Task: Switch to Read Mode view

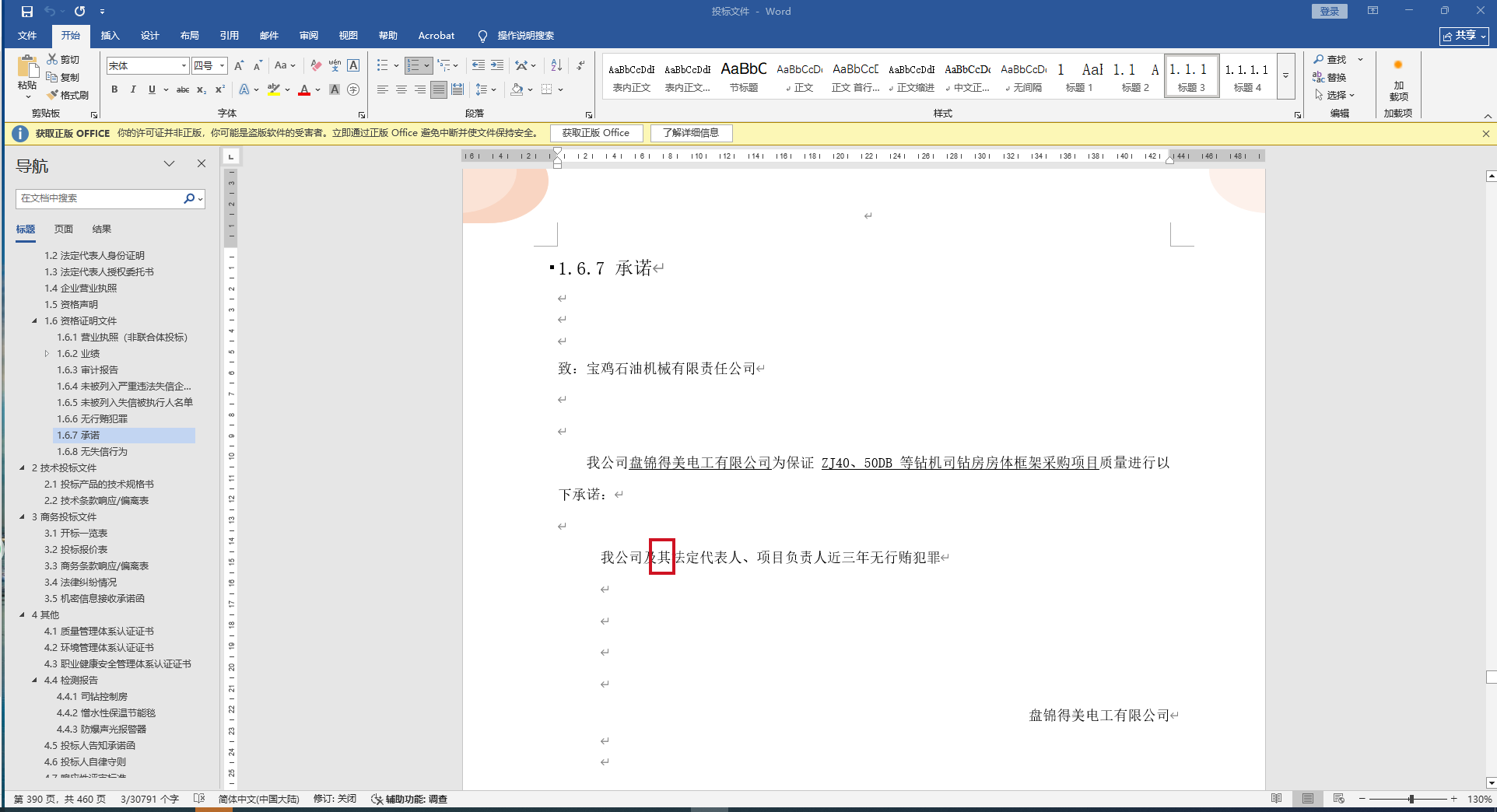Action: point(1276,799)
